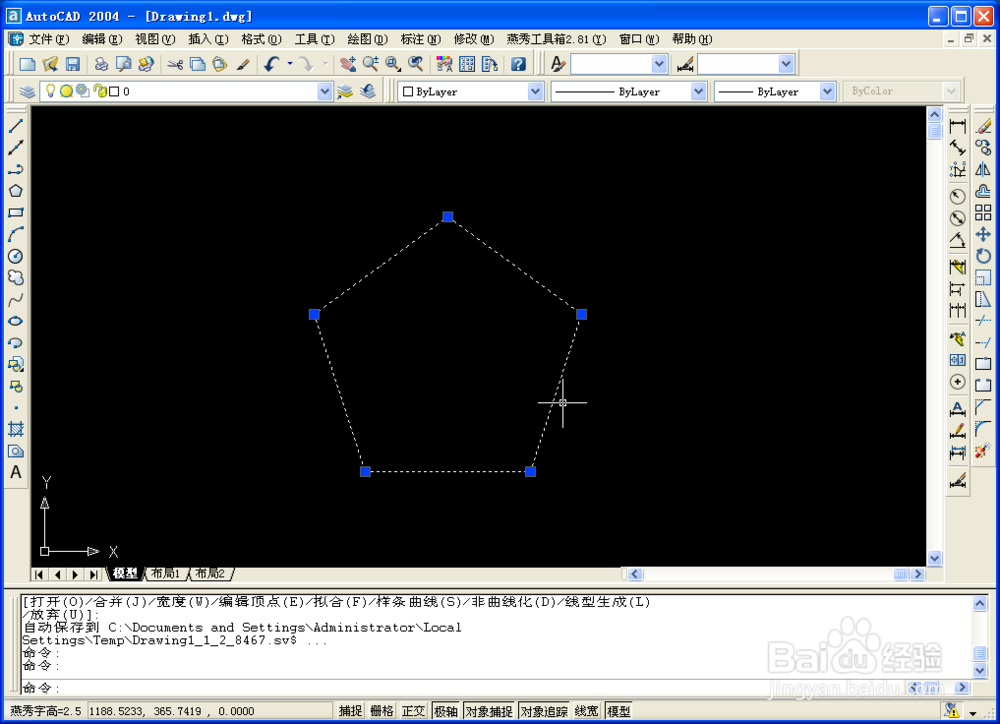This screenshot has height=724, width=1000.
Task: Click the Zoom realtime icon
Action: (x=371, y=64)
